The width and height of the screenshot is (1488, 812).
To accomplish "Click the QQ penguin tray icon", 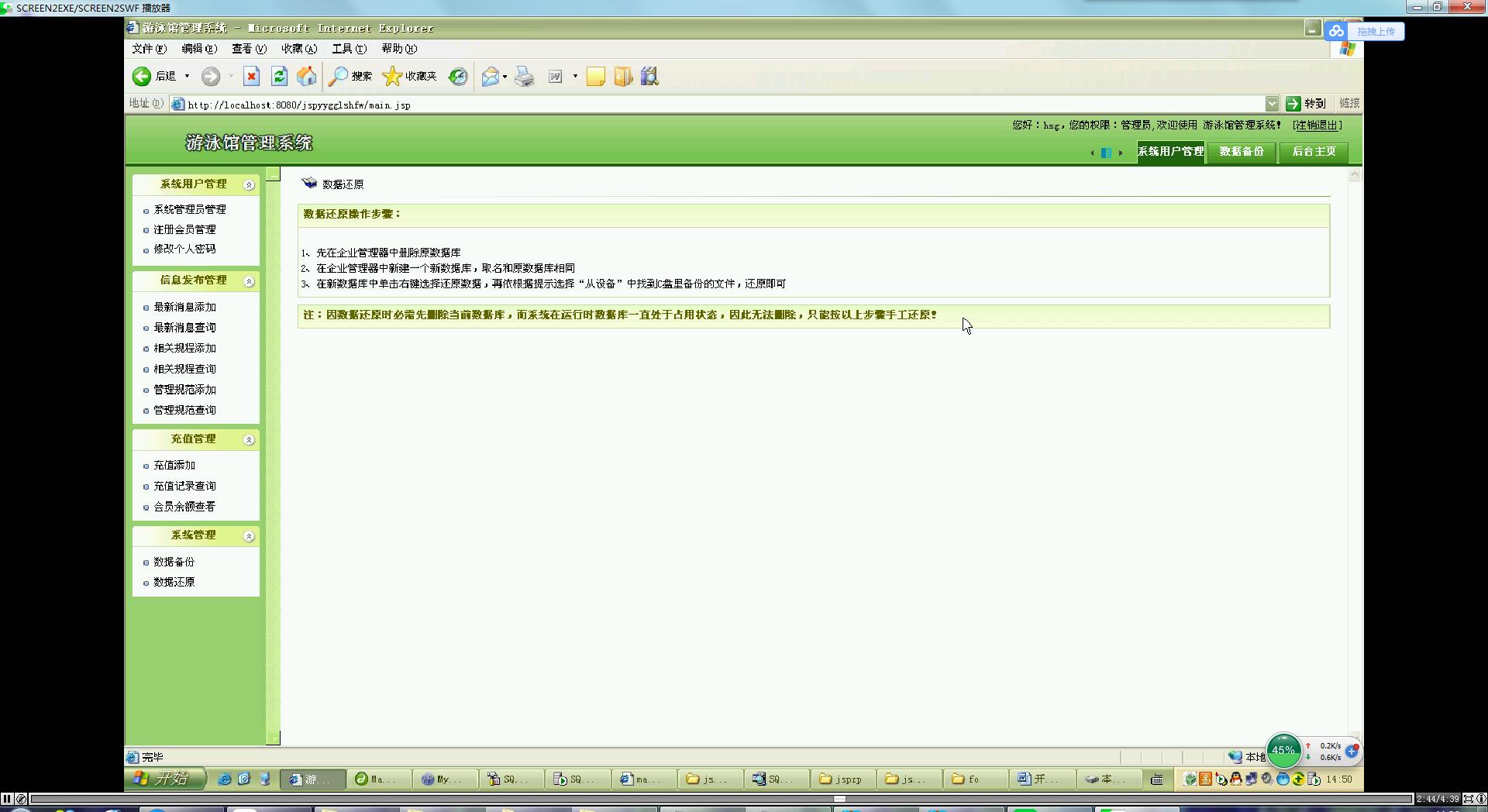I will pos(1235,779).
